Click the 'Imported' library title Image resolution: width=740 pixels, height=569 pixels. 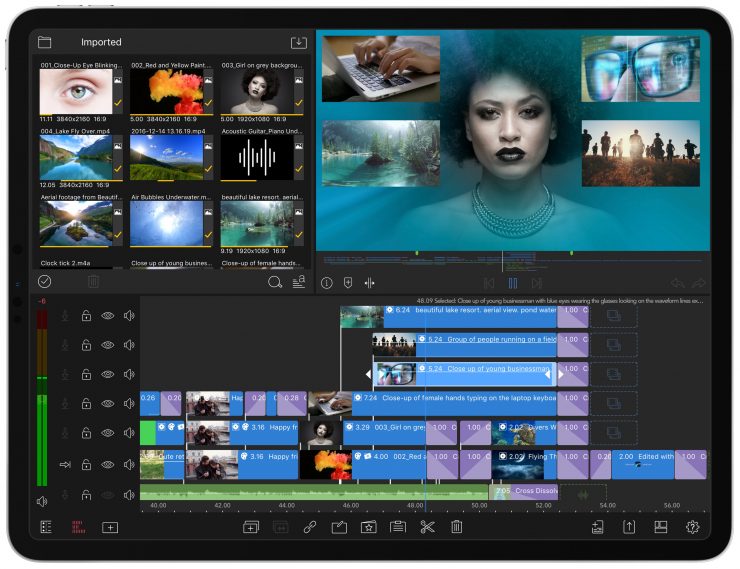[x=101, y=43]
